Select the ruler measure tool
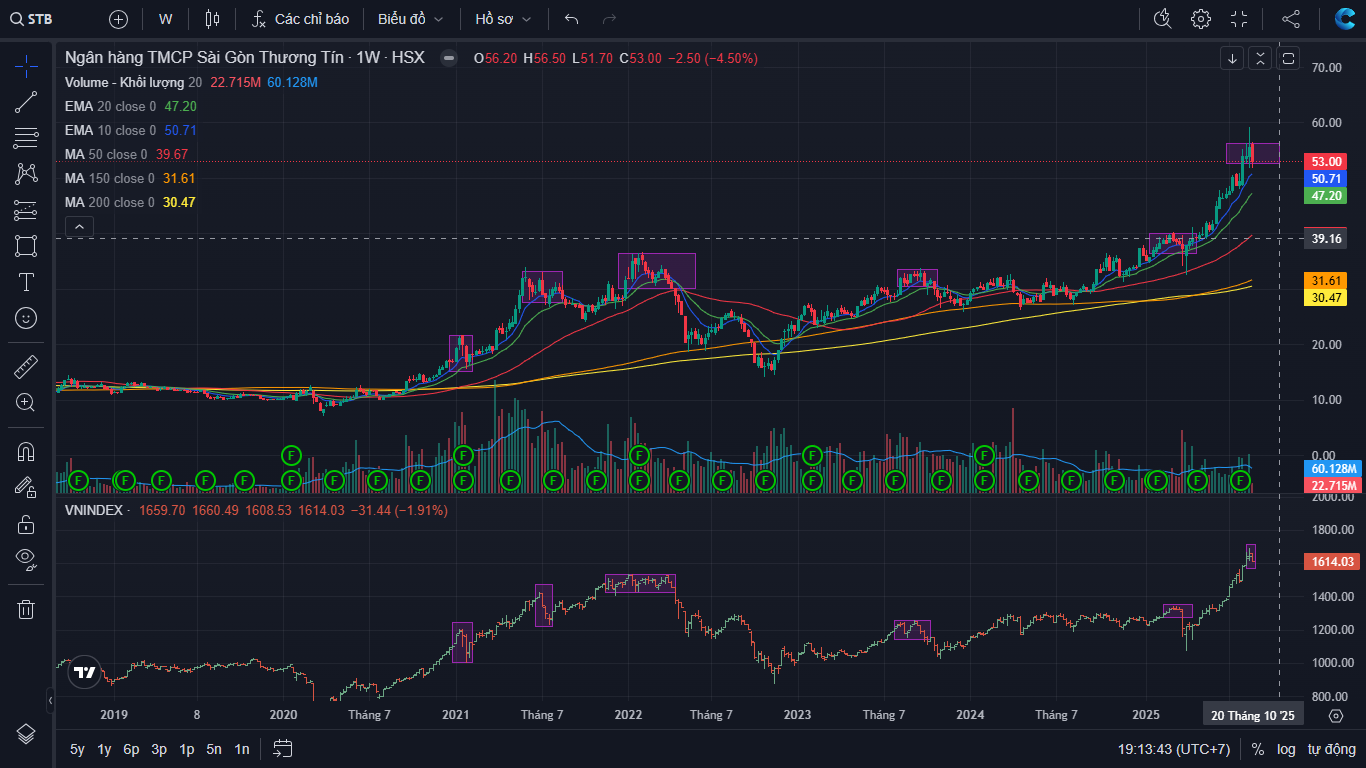This screenshot has width=1366, height=768. pos(26,367)
